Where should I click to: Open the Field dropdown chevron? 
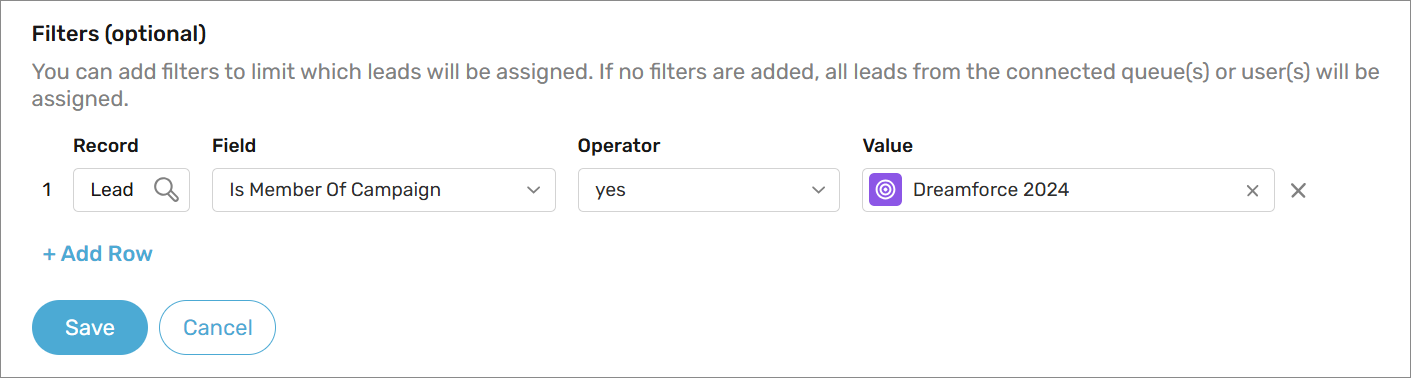[x=533, y=190]
